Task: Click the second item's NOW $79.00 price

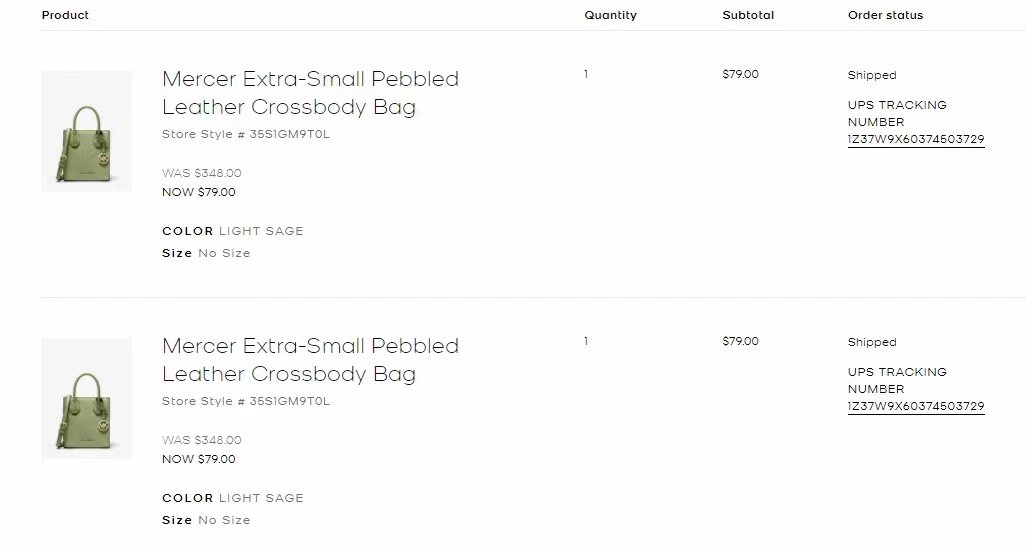Action: point(199,459)
